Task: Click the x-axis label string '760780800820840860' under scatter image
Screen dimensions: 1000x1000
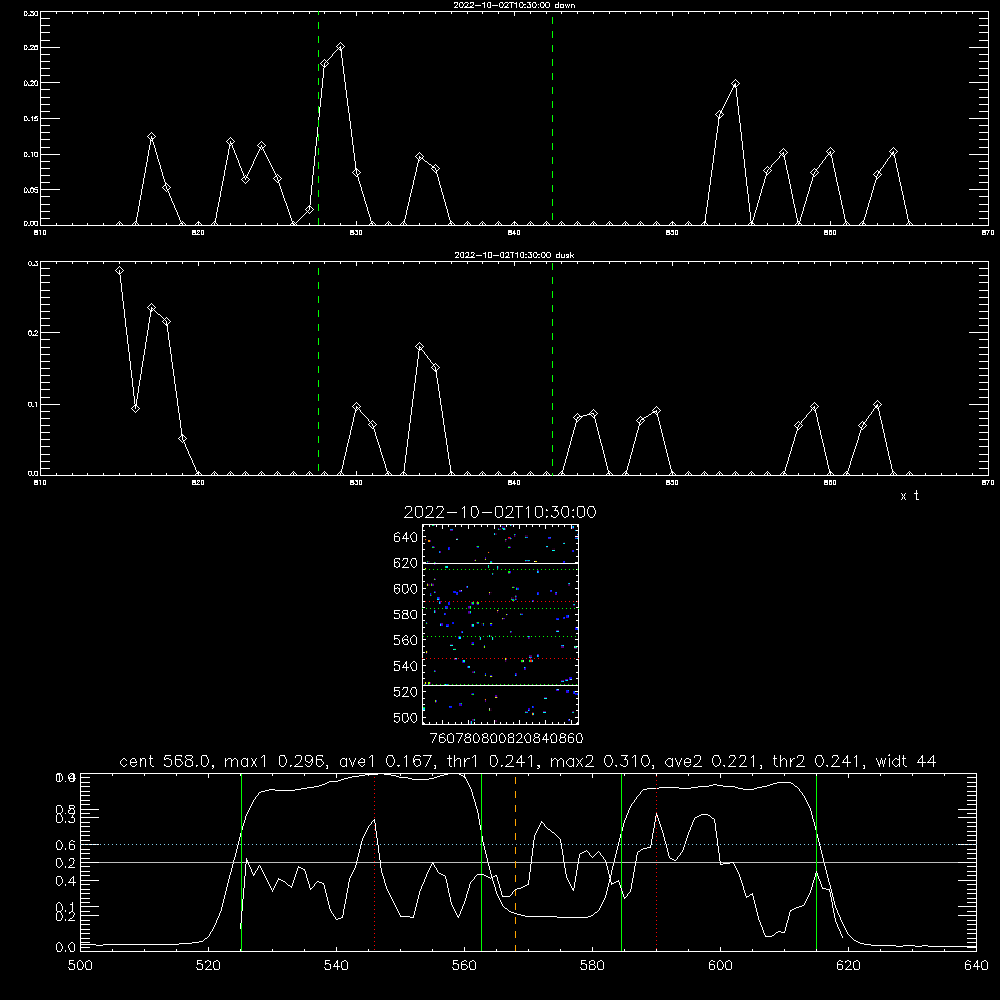Action: tap(506, 738)
